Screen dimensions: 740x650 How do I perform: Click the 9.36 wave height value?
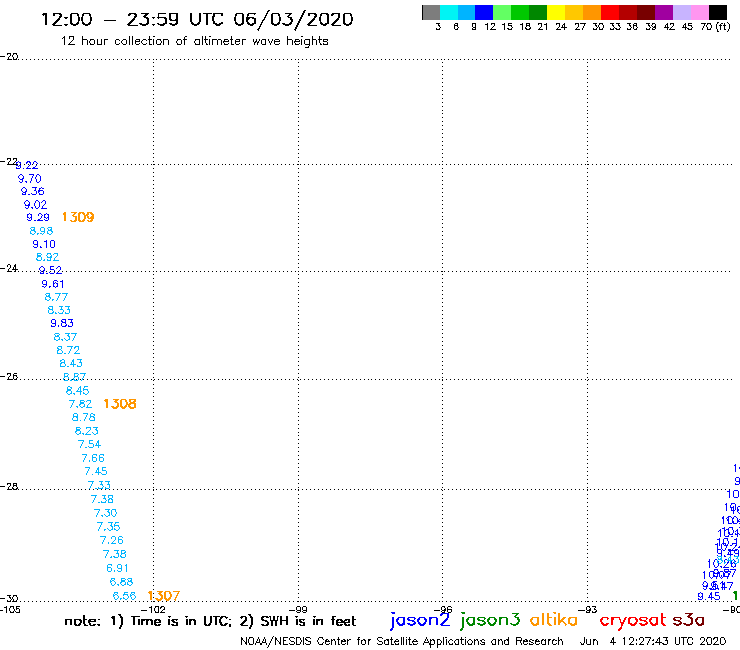coord(33,191)
